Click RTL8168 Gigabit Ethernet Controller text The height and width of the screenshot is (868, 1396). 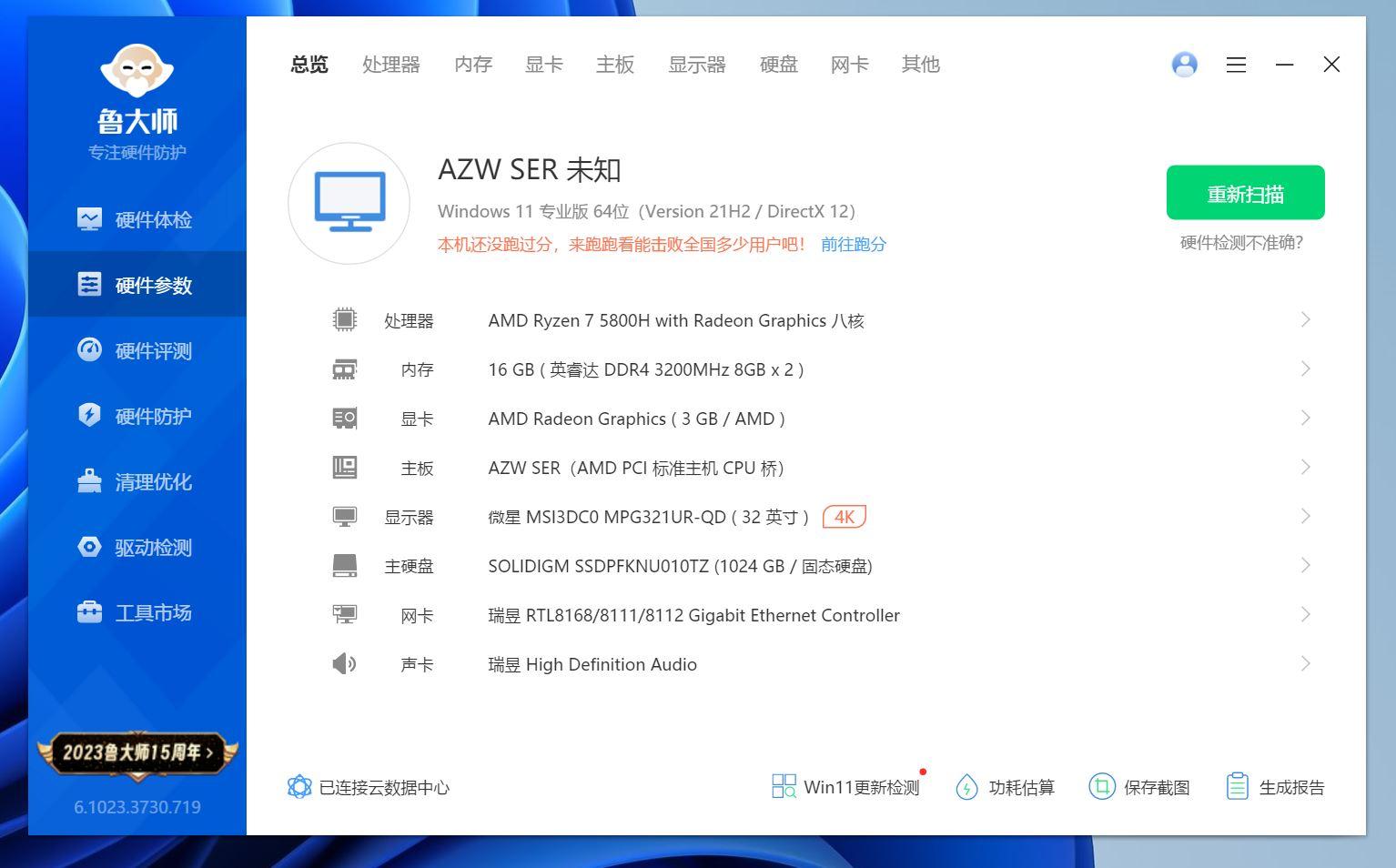click(x=693, y=615)
